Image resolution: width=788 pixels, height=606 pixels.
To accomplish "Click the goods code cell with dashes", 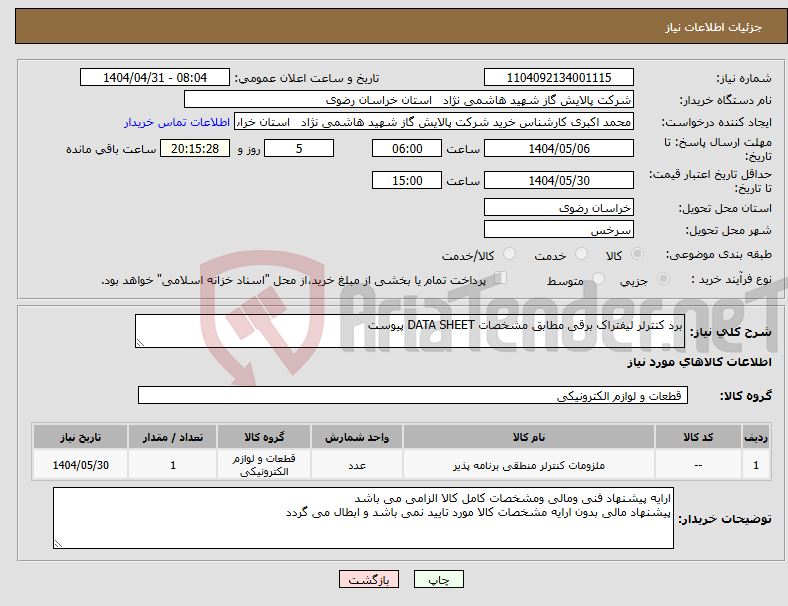I will click(x=698, y=465).
